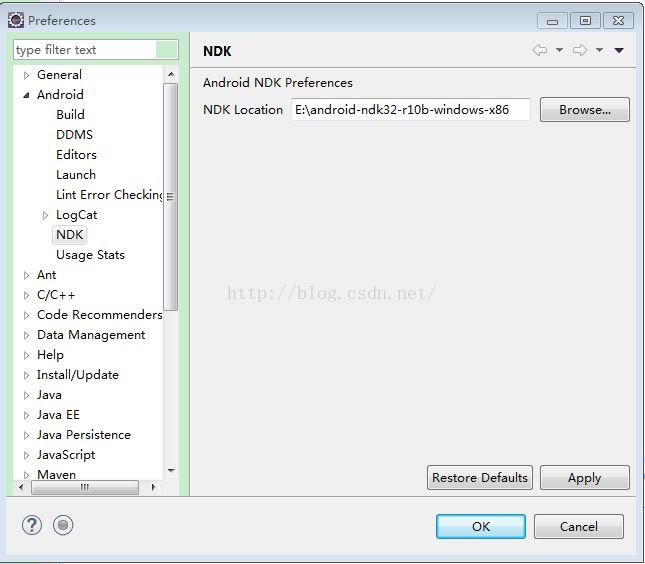Go forward with the right arrow icon

click(x=580, y=50)
